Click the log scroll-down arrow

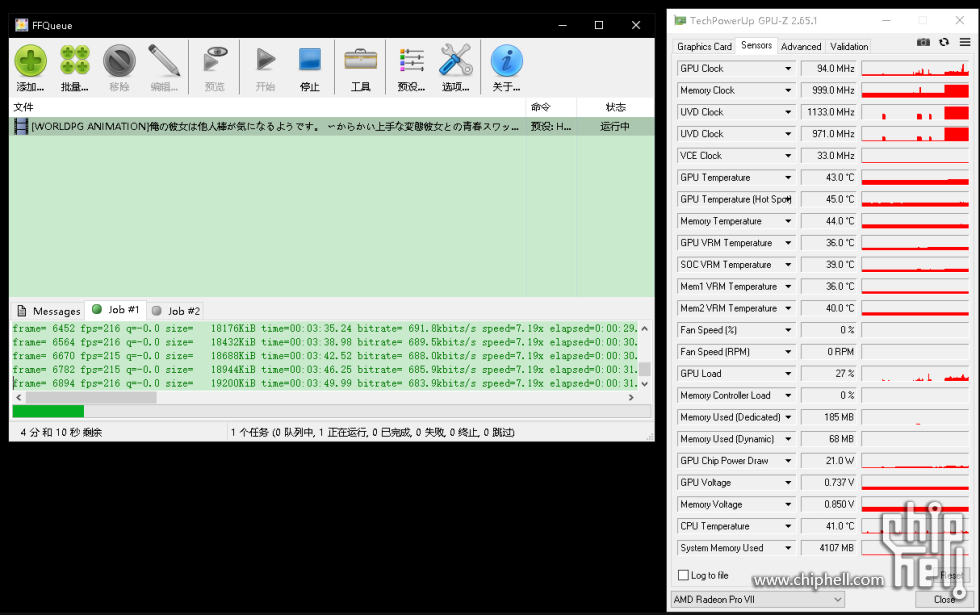point(644,384)
